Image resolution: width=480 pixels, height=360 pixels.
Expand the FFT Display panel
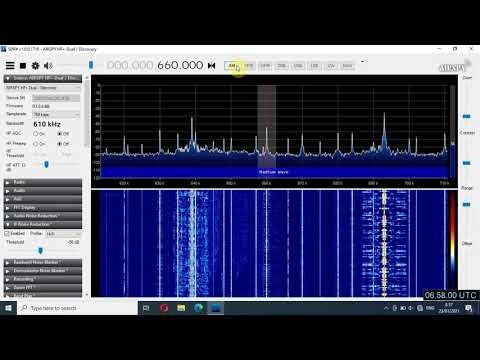[43, 207]
